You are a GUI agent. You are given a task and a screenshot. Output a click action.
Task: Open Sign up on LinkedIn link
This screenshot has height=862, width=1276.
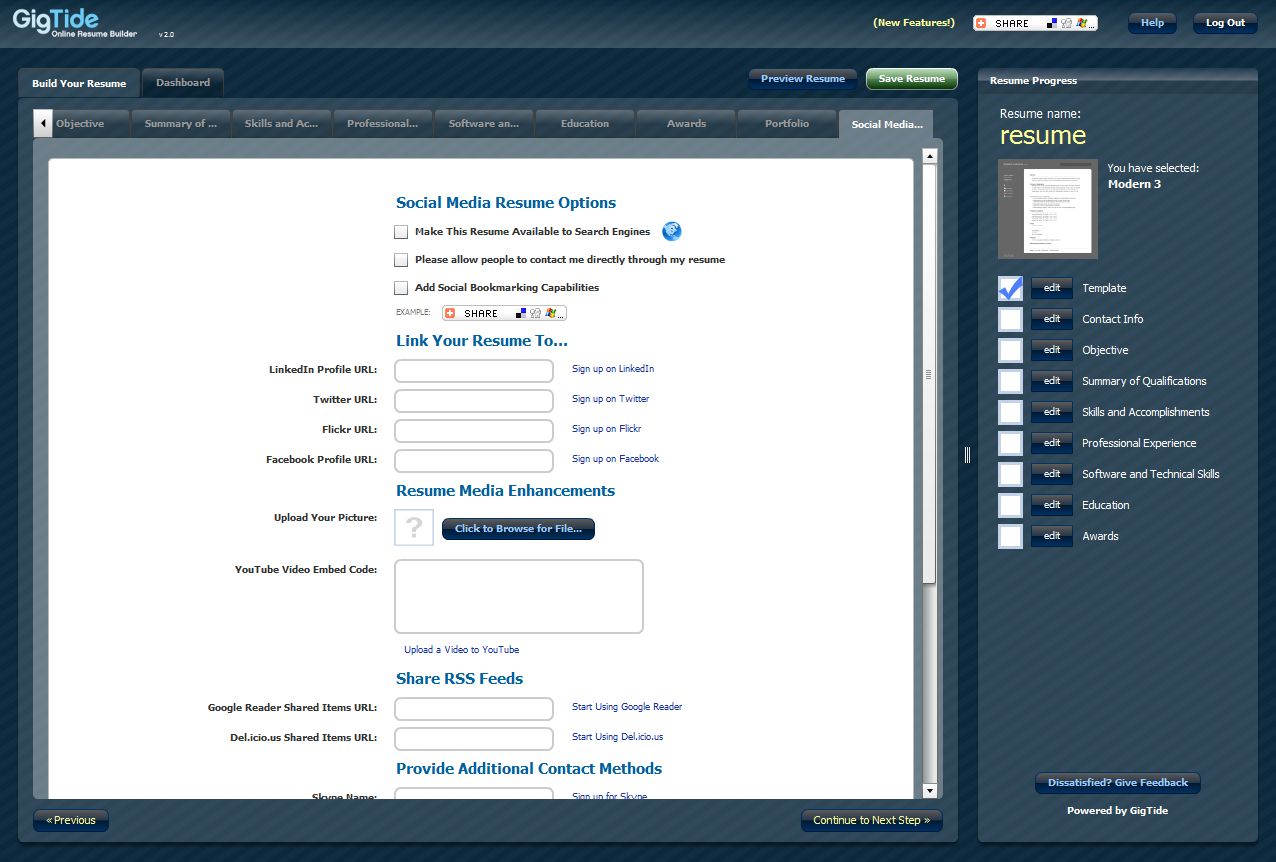[613, 369]
